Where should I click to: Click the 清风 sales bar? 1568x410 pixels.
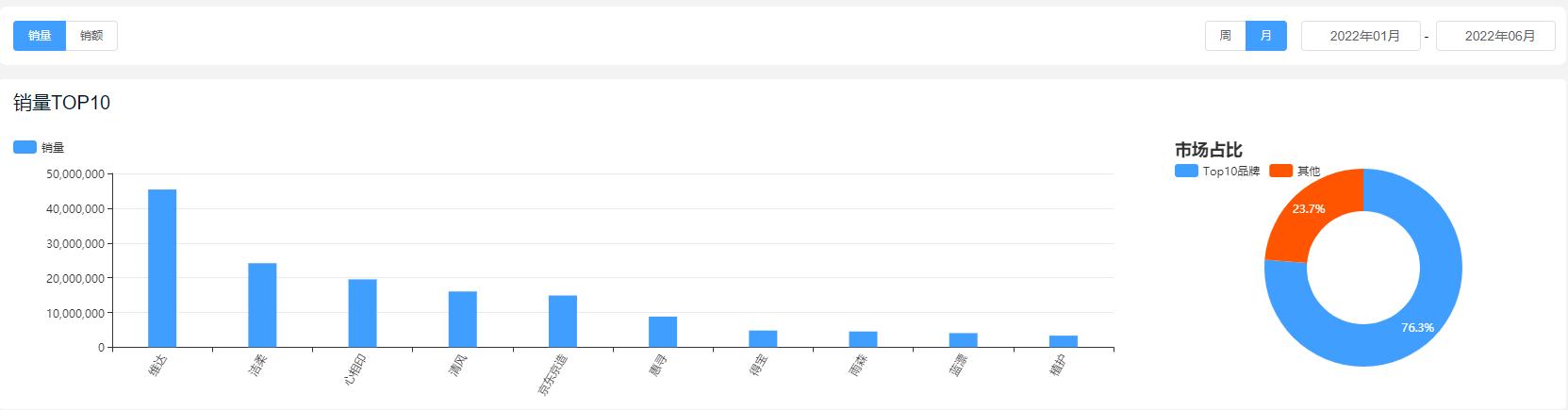coord(462,320)
